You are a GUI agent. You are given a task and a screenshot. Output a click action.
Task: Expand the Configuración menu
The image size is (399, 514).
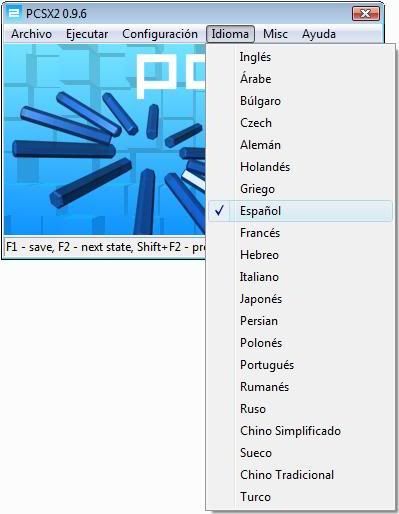(x=160, y=34)
